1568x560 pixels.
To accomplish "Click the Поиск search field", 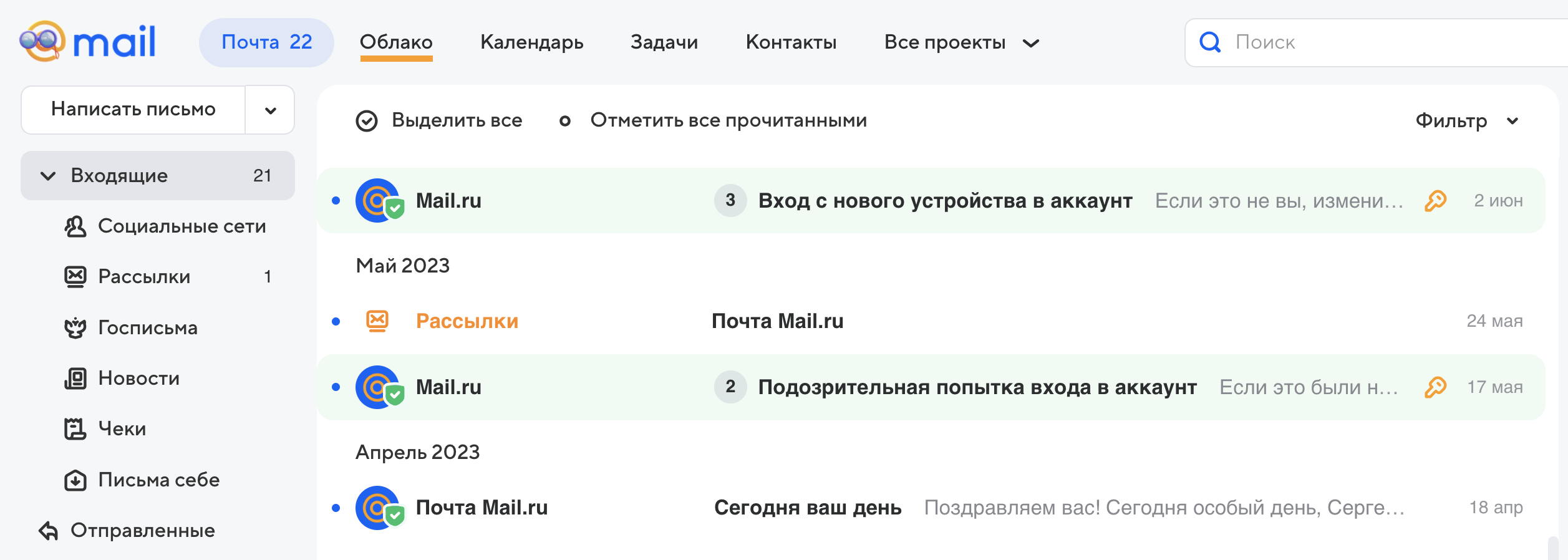I will click(x=1372, y=42).
